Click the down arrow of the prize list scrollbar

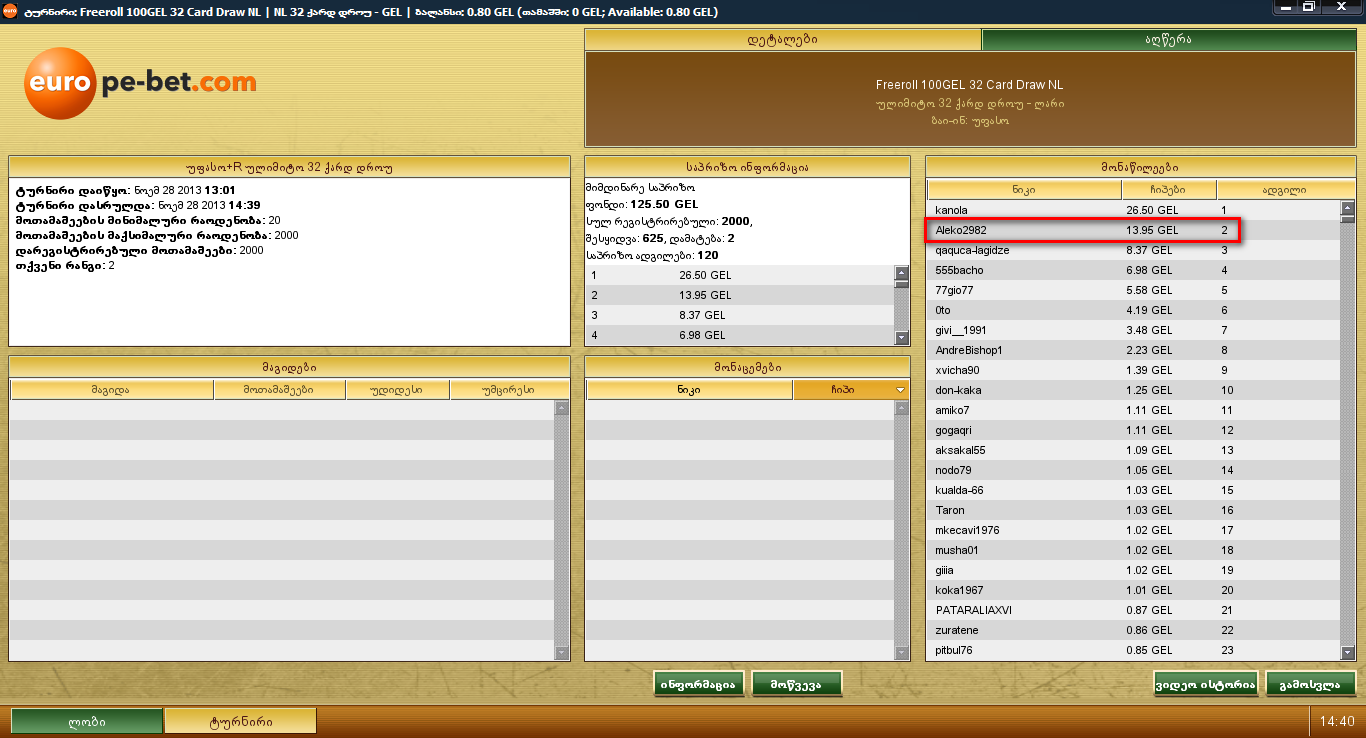coord(902,338)
